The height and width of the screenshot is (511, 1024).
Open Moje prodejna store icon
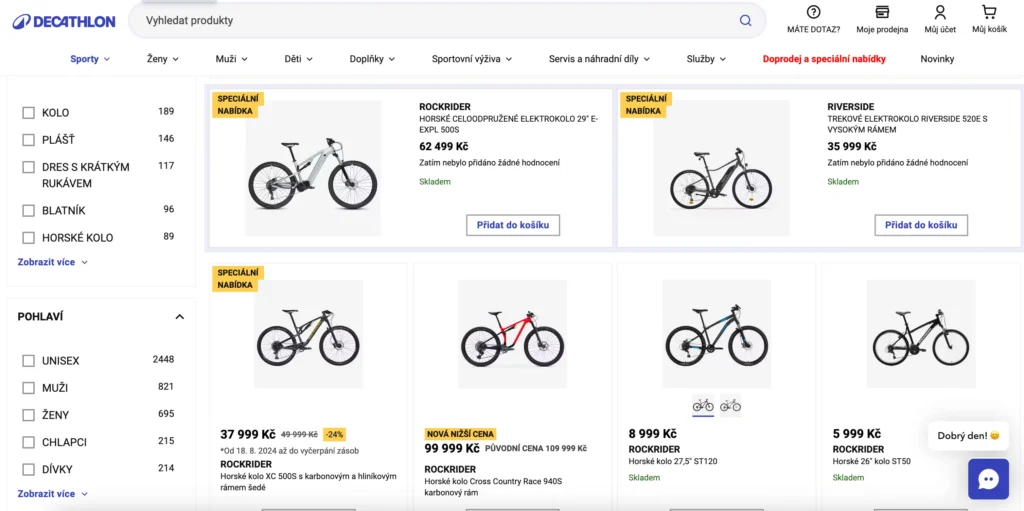click(x=882, y=13)
